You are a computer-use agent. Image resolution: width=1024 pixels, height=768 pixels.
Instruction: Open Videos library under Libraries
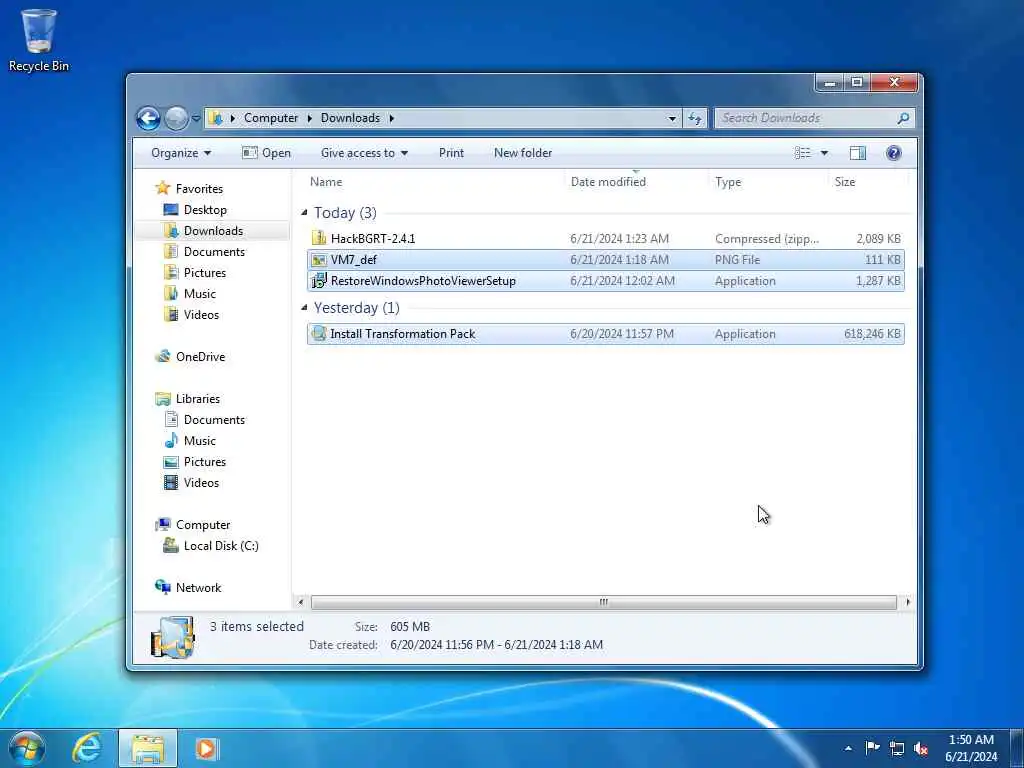click(x=200, y=483)
